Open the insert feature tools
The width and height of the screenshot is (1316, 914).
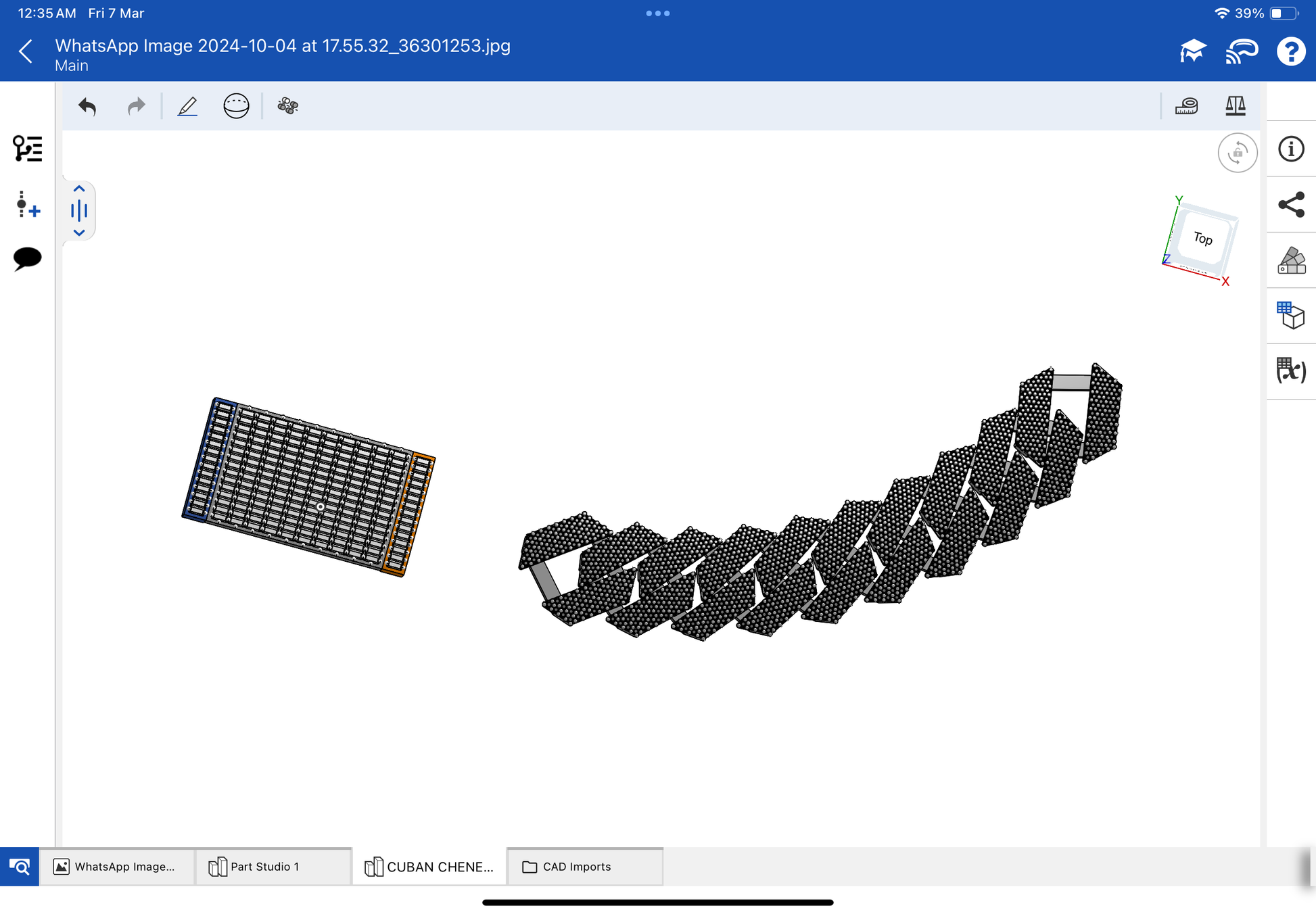click(27, 204)
